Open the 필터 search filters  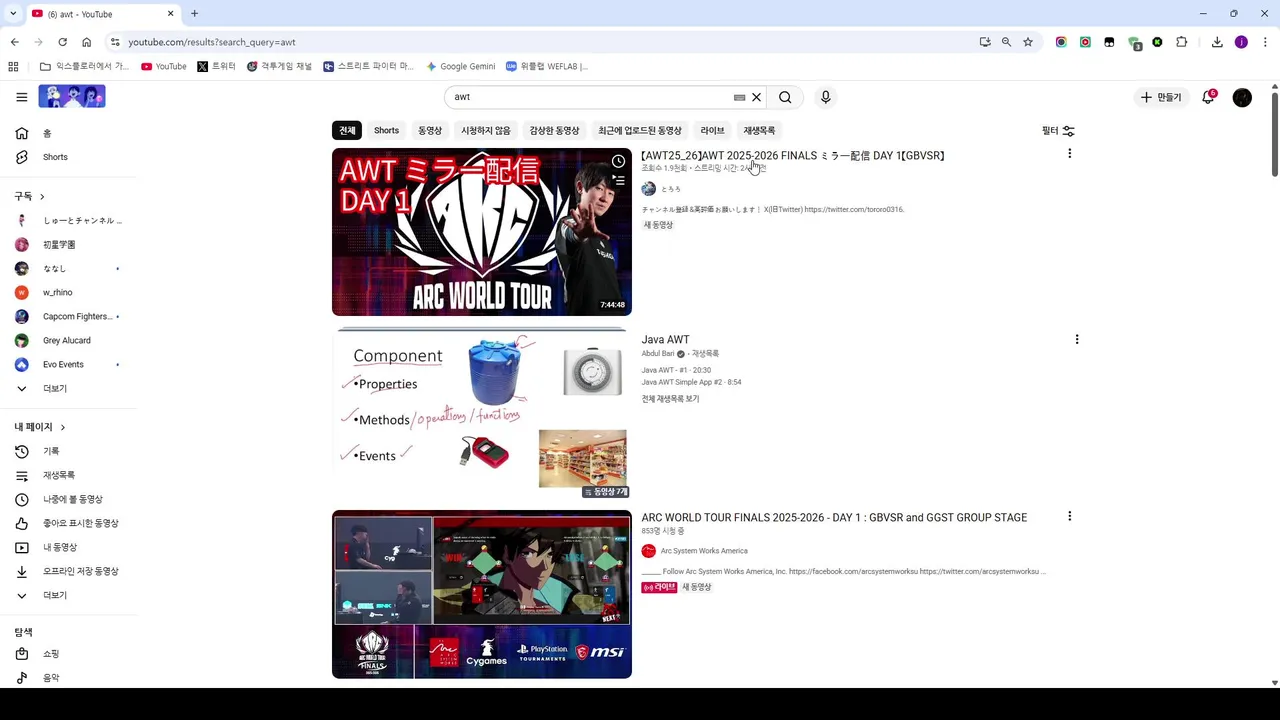point(1058,131)
